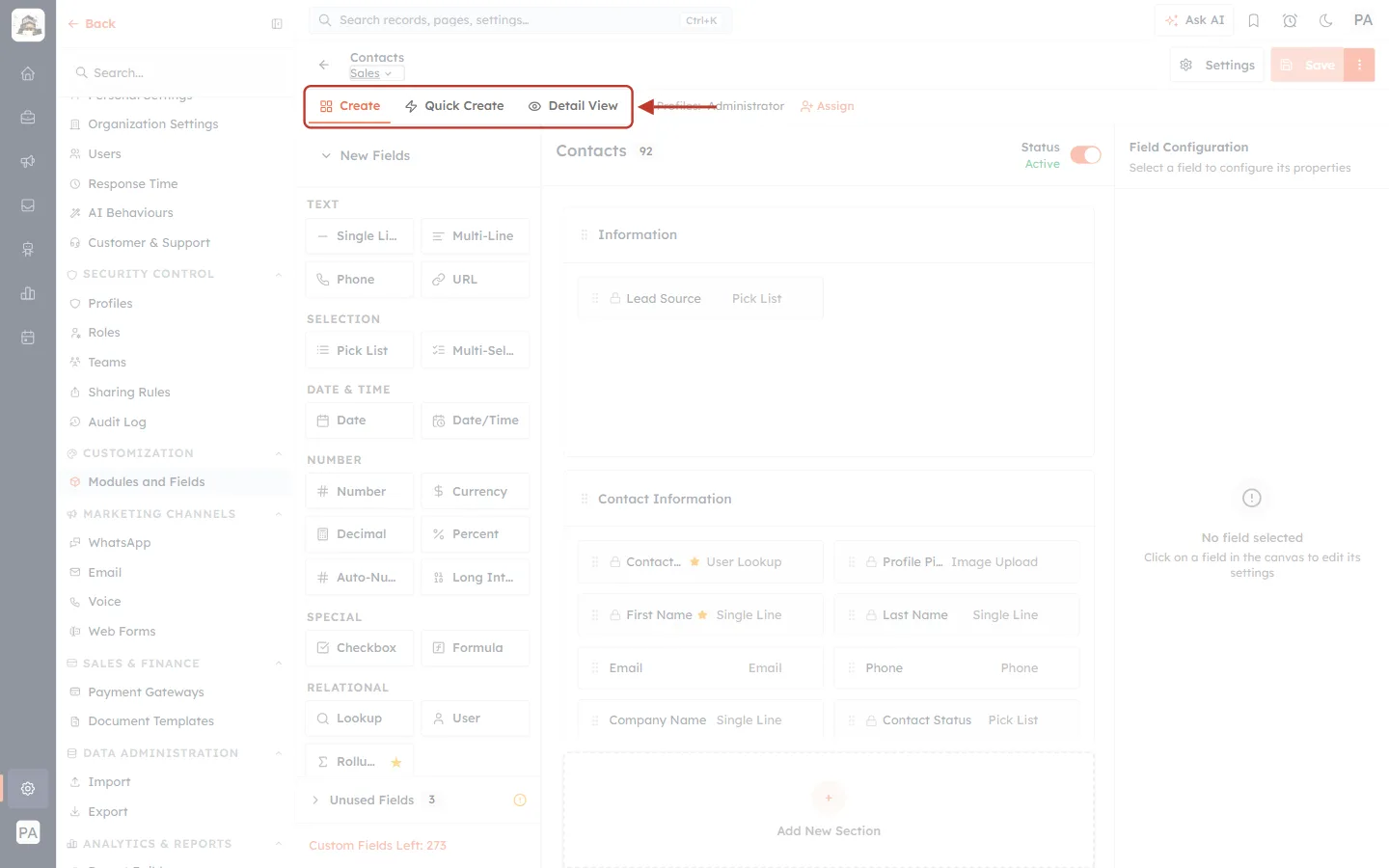Collapse the Sales & Finance group
Viewport: 1389px width, 868px height.
tap(279, 664)
